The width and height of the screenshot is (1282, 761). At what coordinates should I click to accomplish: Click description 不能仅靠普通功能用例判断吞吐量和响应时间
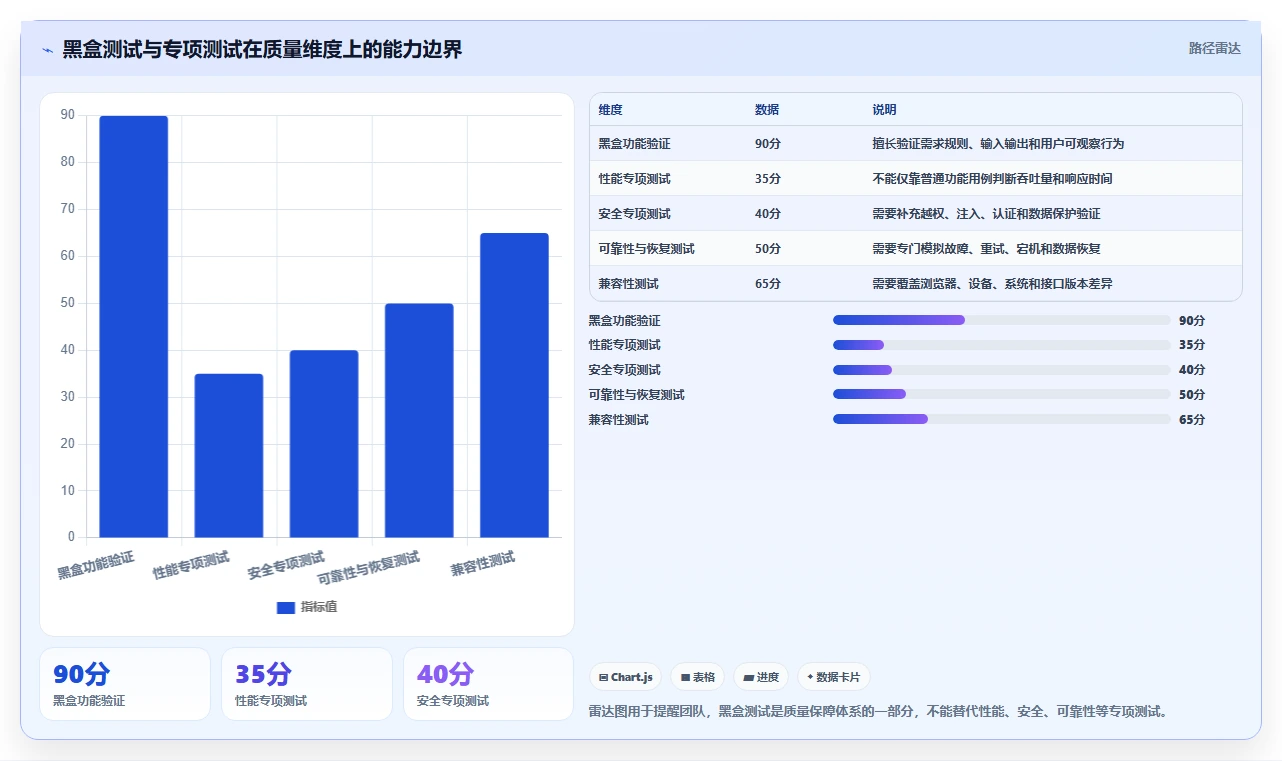[992, 179]
